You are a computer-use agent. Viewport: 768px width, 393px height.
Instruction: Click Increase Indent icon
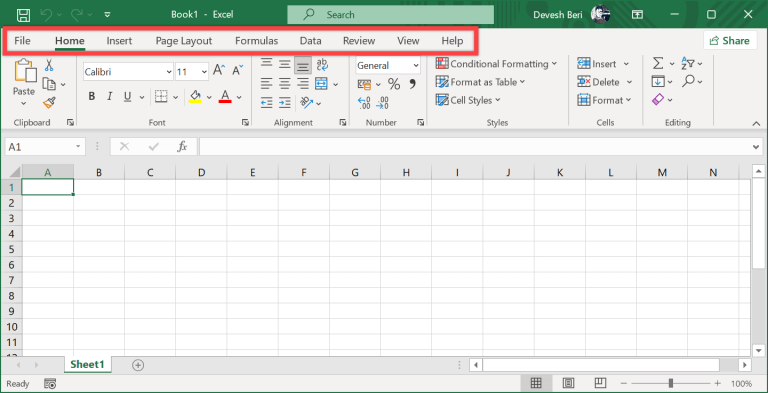(285, 102)
